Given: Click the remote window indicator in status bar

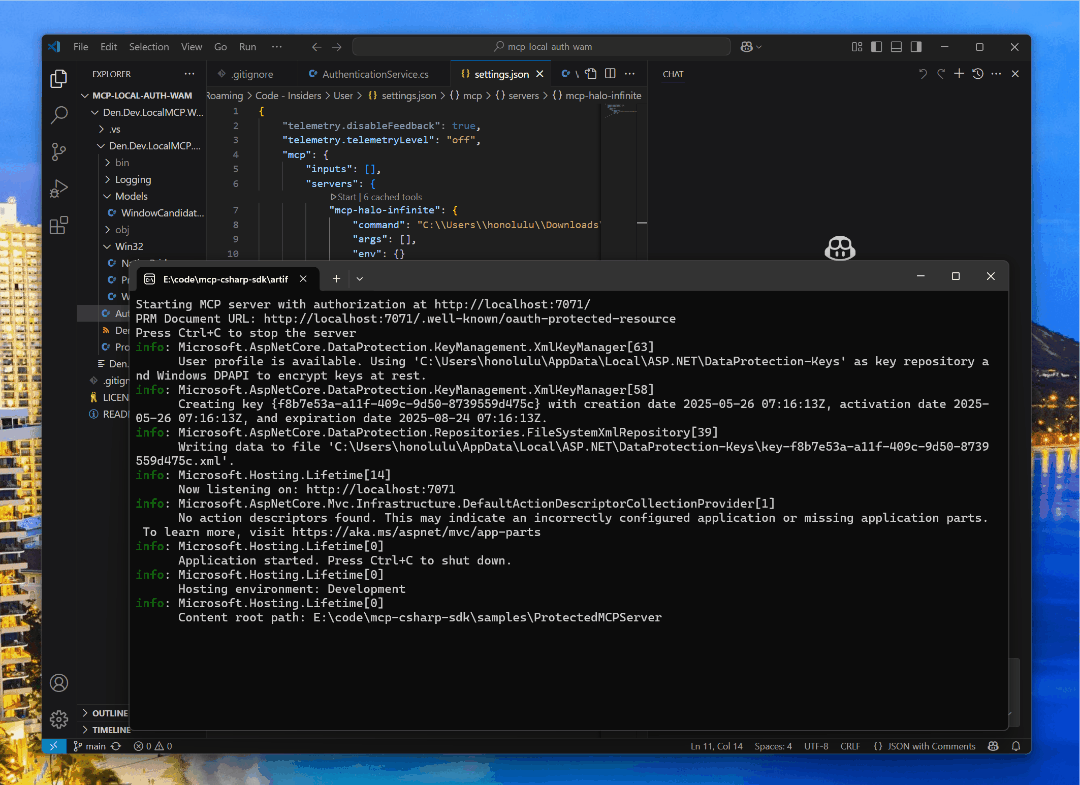Looking at the screenshot, I should [54, 746].
